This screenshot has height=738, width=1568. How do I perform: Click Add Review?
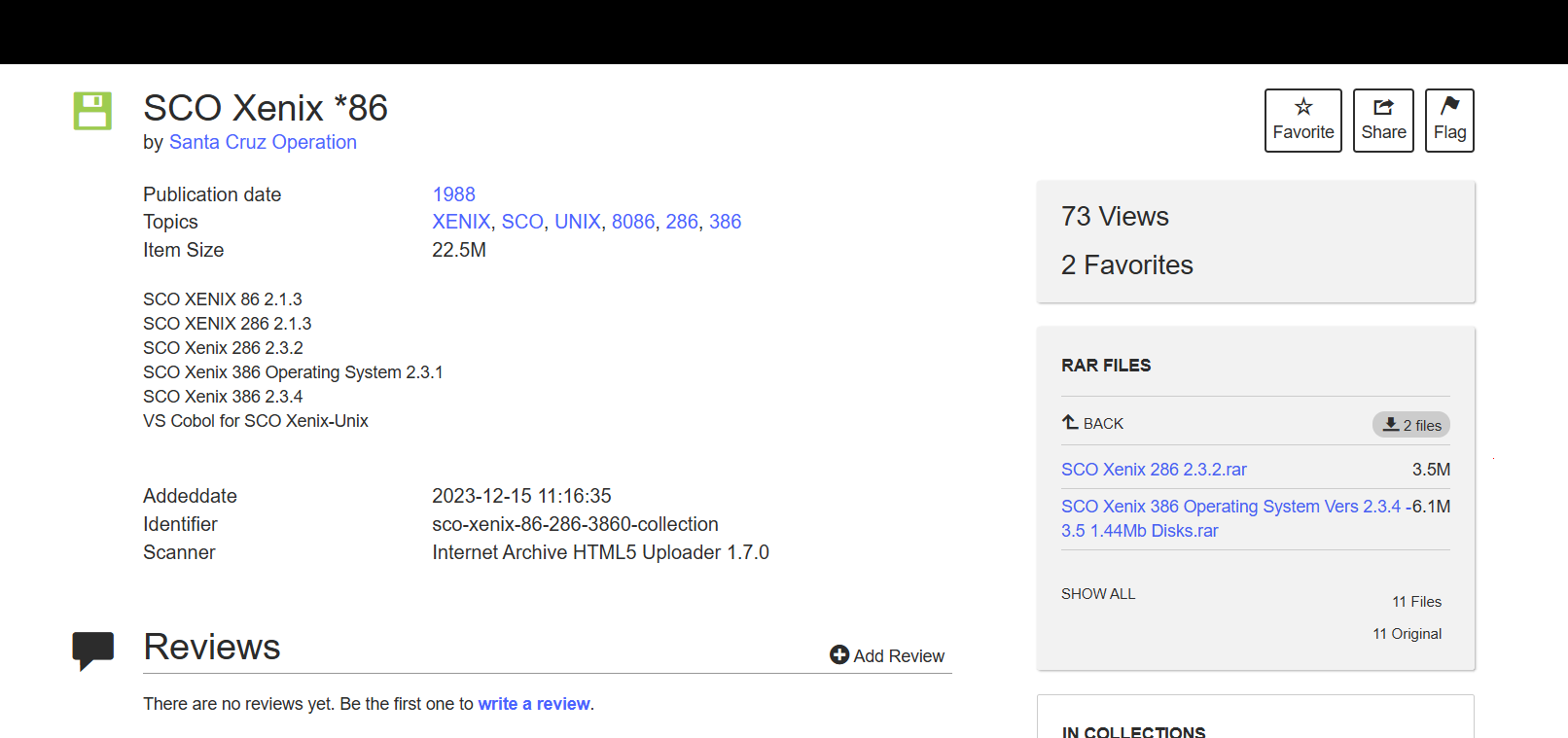(x=887, y=655)
